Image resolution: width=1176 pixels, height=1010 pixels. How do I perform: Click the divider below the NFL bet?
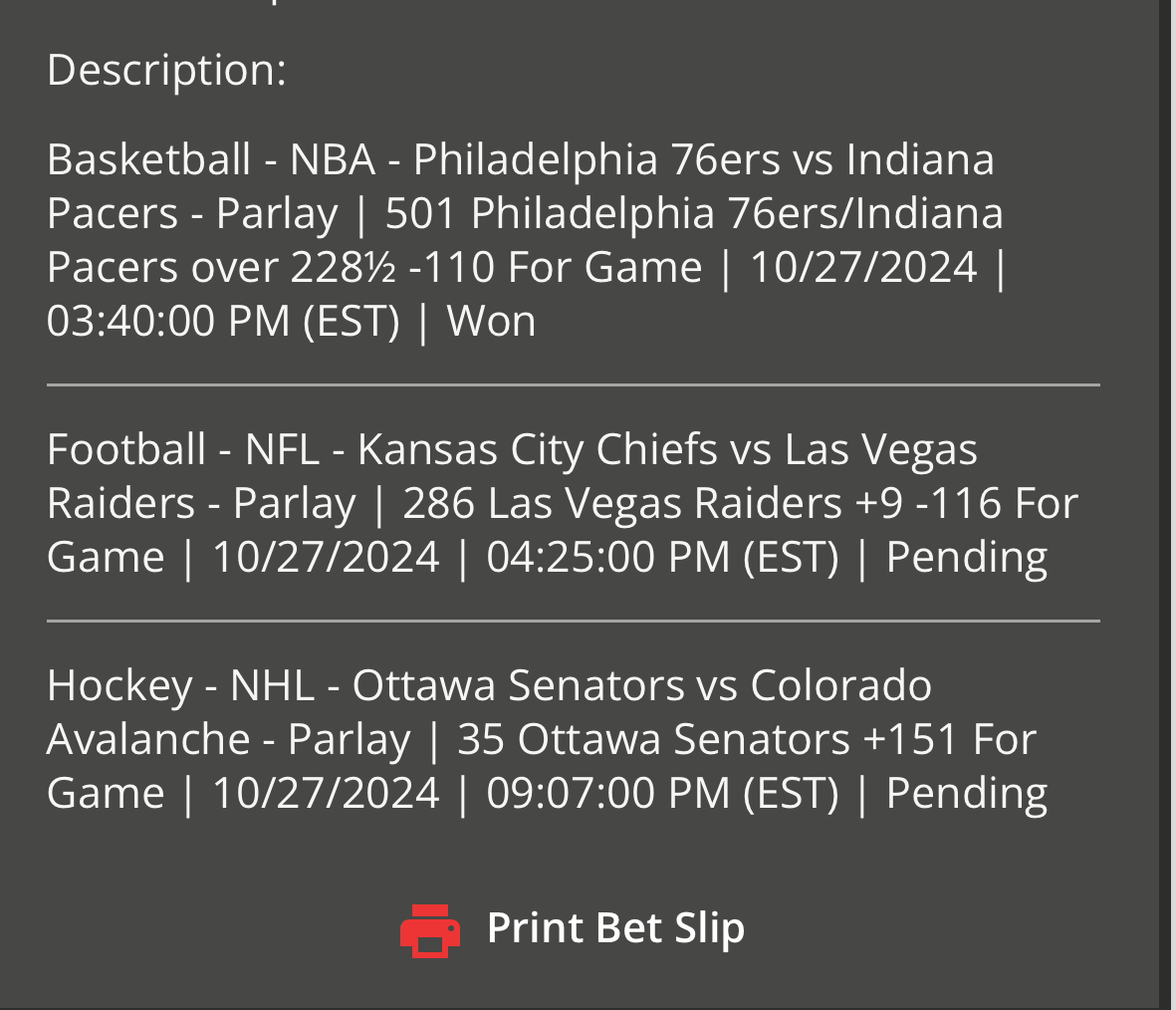tap(573, 621)
